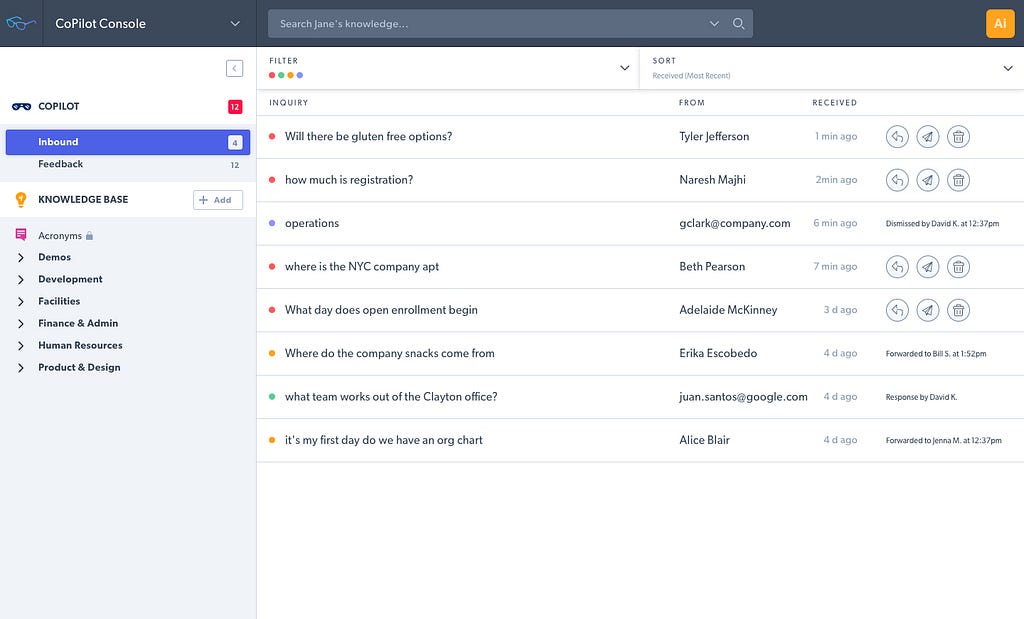
Task: Expand the Demos folder chevron
Action: click(21, 257)
